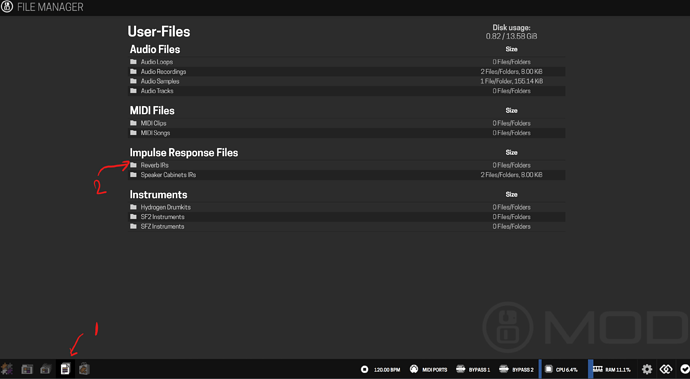
Task: Click the device connection link icon
Action: click(666, 369)
